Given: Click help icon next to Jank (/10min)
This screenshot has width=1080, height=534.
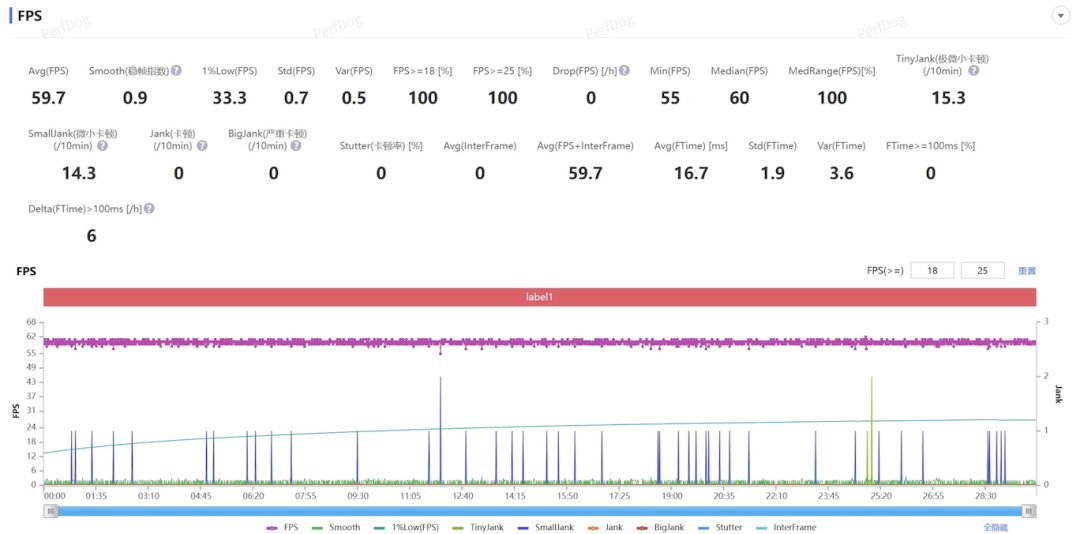Looking at the screenshot, I should (x=202, y=146).
